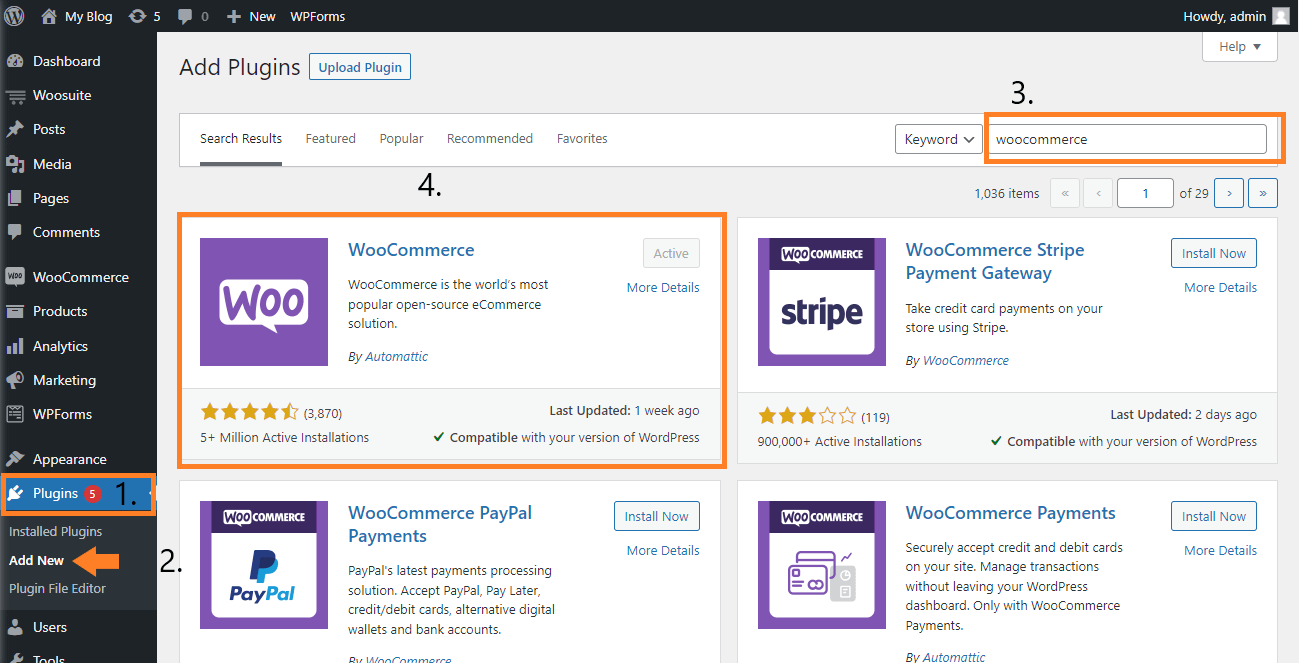Viewport: 1299px width, 663px height.
Task: Click the Dashboard gauge icon
Action: click(15, 61)
